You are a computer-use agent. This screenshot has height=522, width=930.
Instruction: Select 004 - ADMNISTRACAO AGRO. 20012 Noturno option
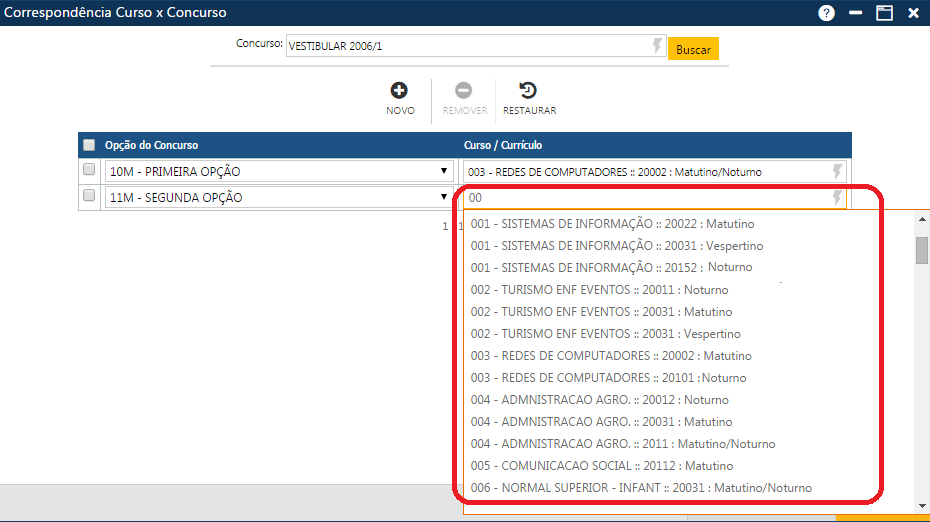point(599,400)
